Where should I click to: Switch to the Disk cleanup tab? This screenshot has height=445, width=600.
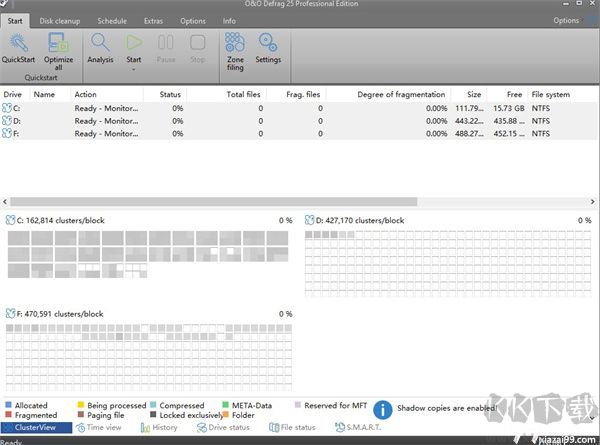click(60, 20)
